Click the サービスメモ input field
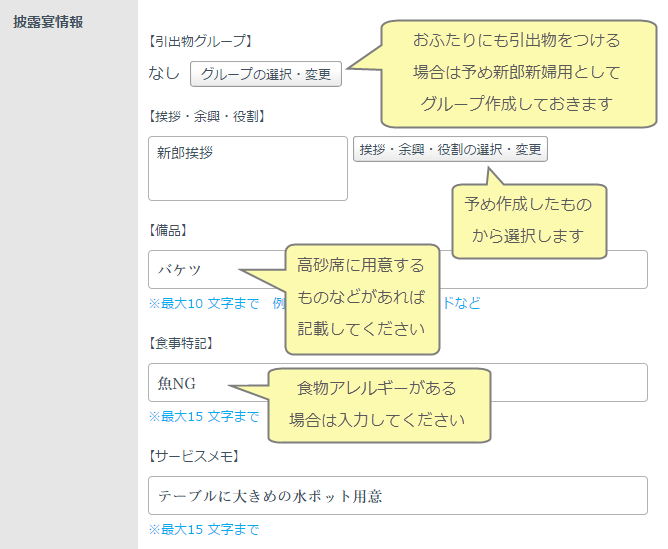 (397, 496)
